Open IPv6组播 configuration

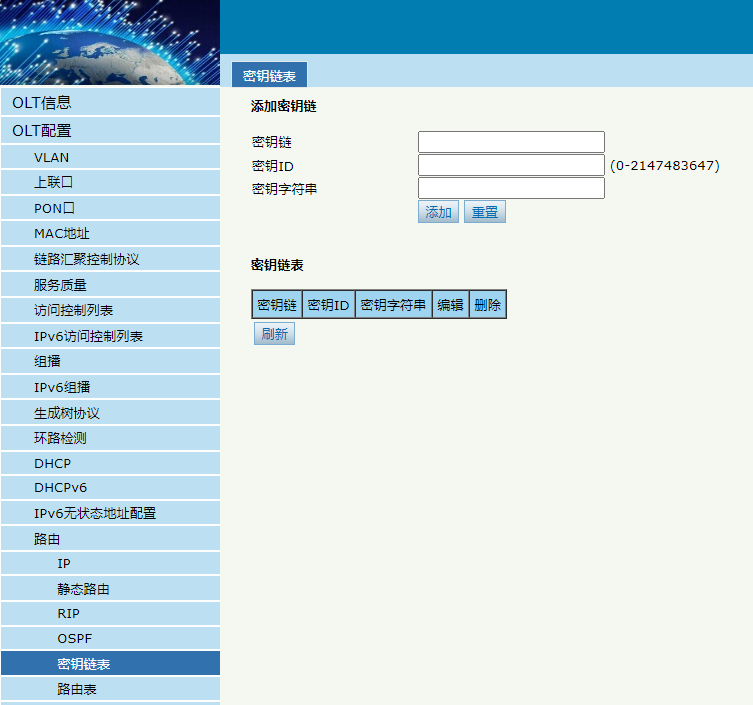110,387
